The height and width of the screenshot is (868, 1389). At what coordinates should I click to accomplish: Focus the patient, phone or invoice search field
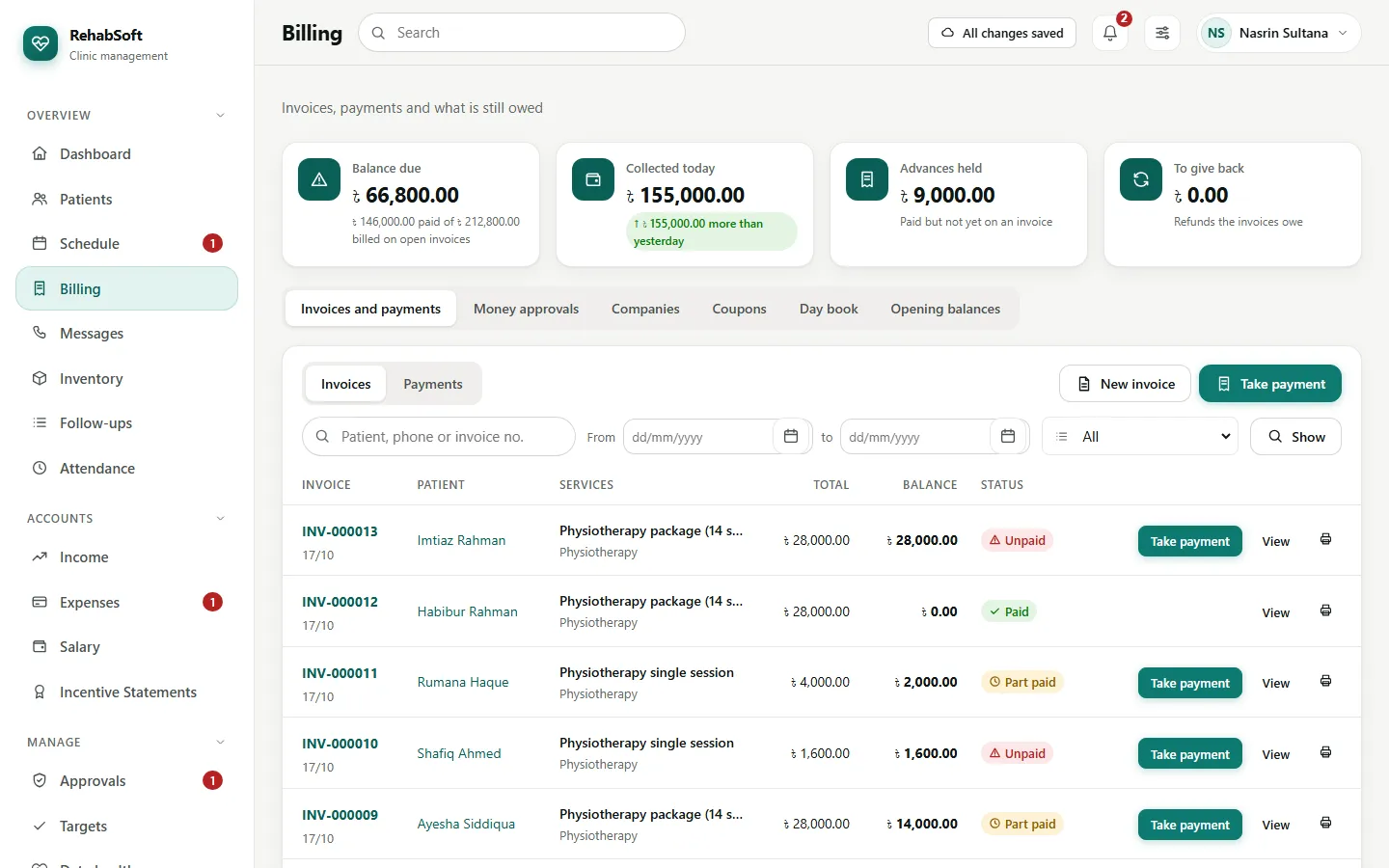tap(439, 437)
